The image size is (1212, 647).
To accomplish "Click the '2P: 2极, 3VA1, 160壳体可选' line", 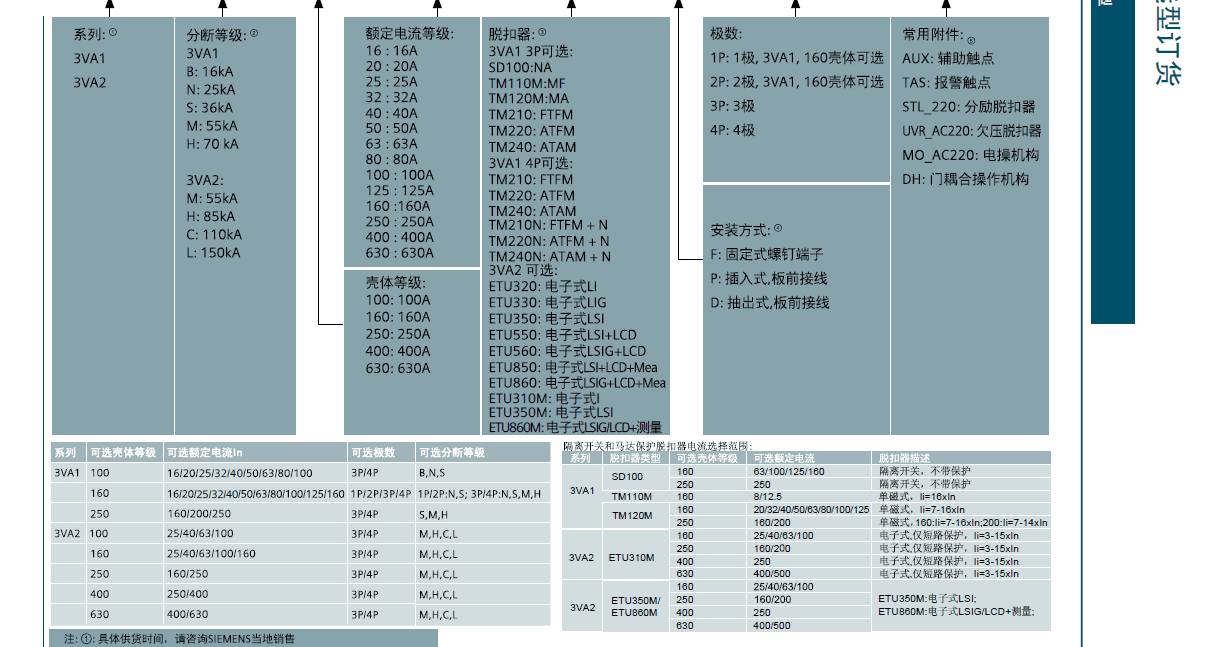I will (797, 82).
